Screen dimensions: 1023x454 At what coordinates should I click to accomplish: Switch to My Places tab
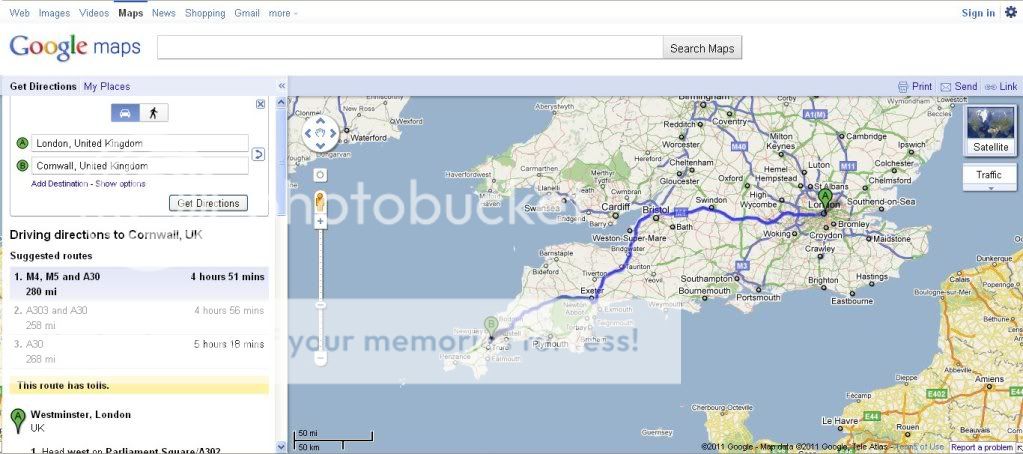tap(106, 86)
